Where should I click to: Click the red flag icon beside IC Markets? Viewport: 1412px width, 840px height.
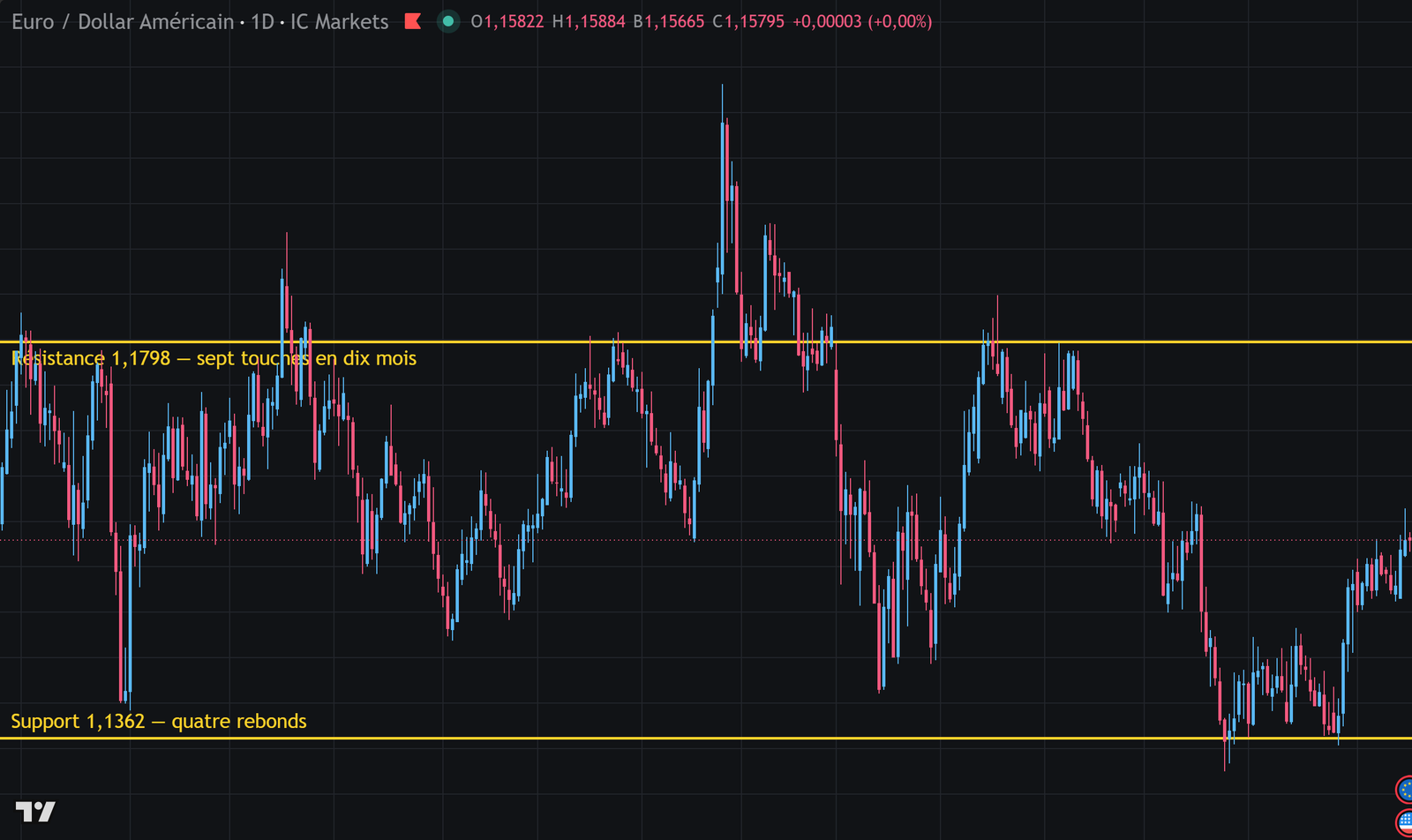[412, 21]
